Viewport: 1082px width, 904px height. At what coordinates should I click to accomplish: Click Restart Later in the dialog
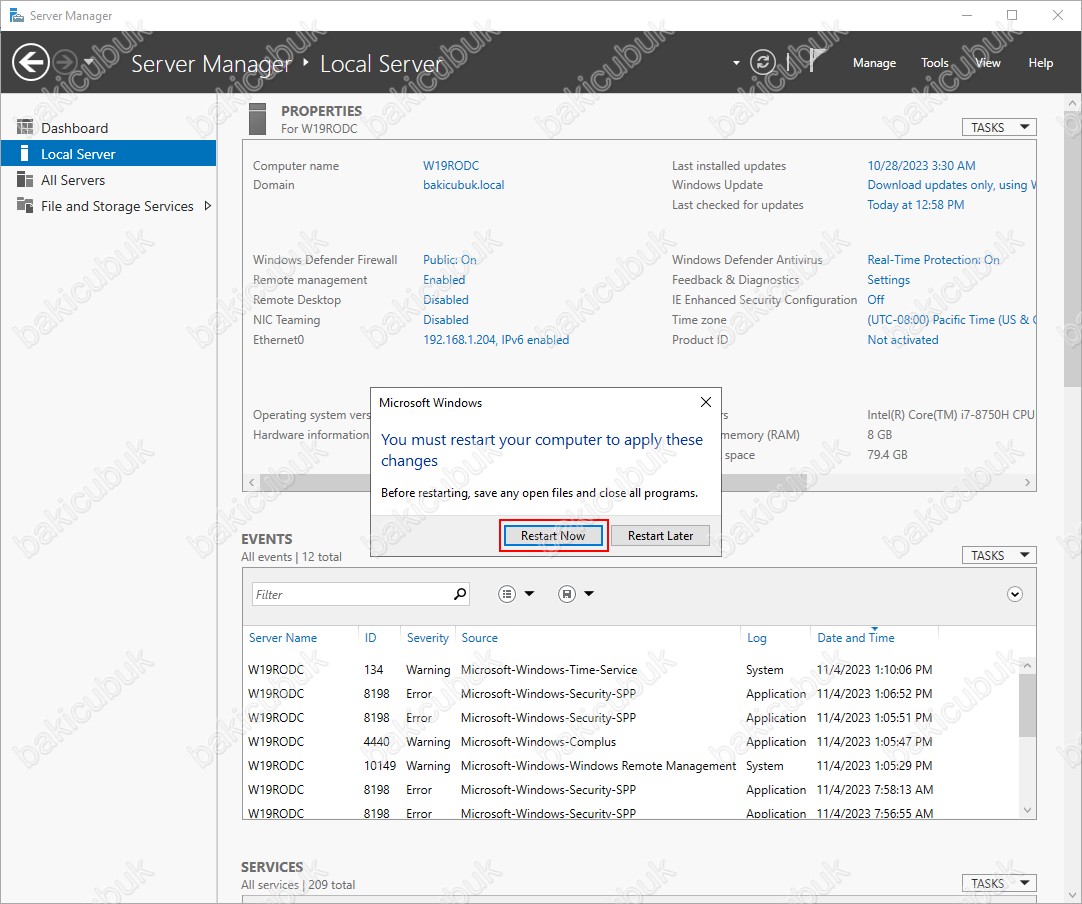[x=660, y=535]
